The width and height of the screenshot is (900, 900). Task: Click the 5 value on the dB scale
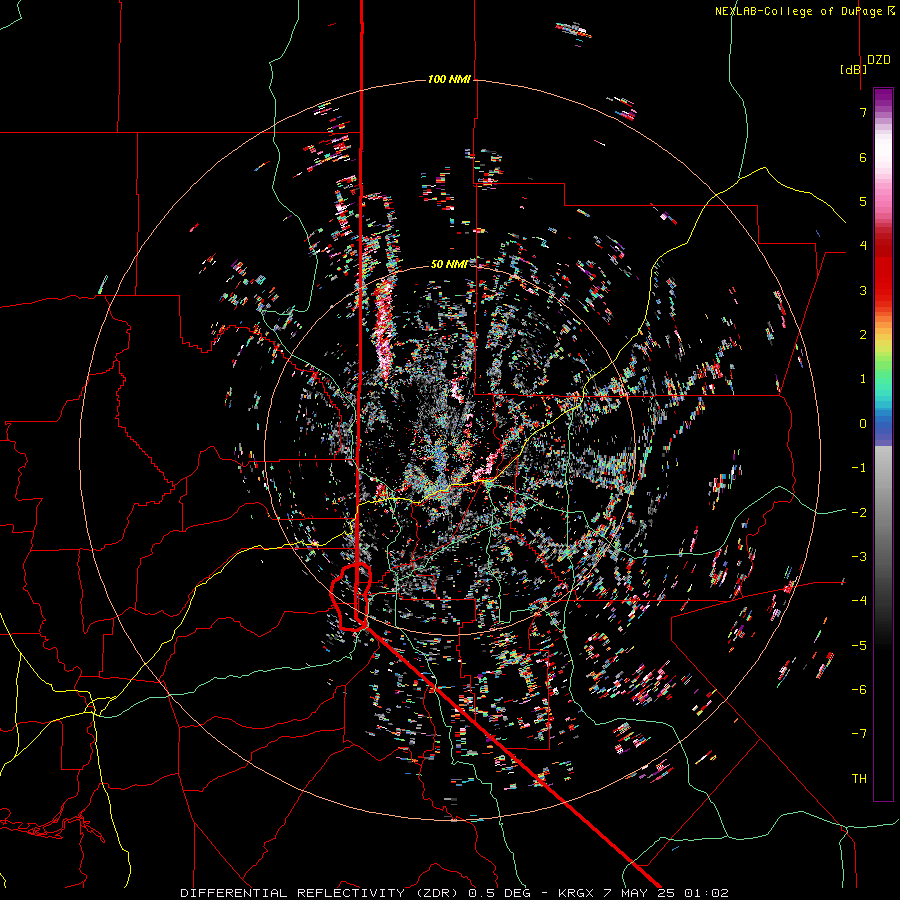point(863,201)
